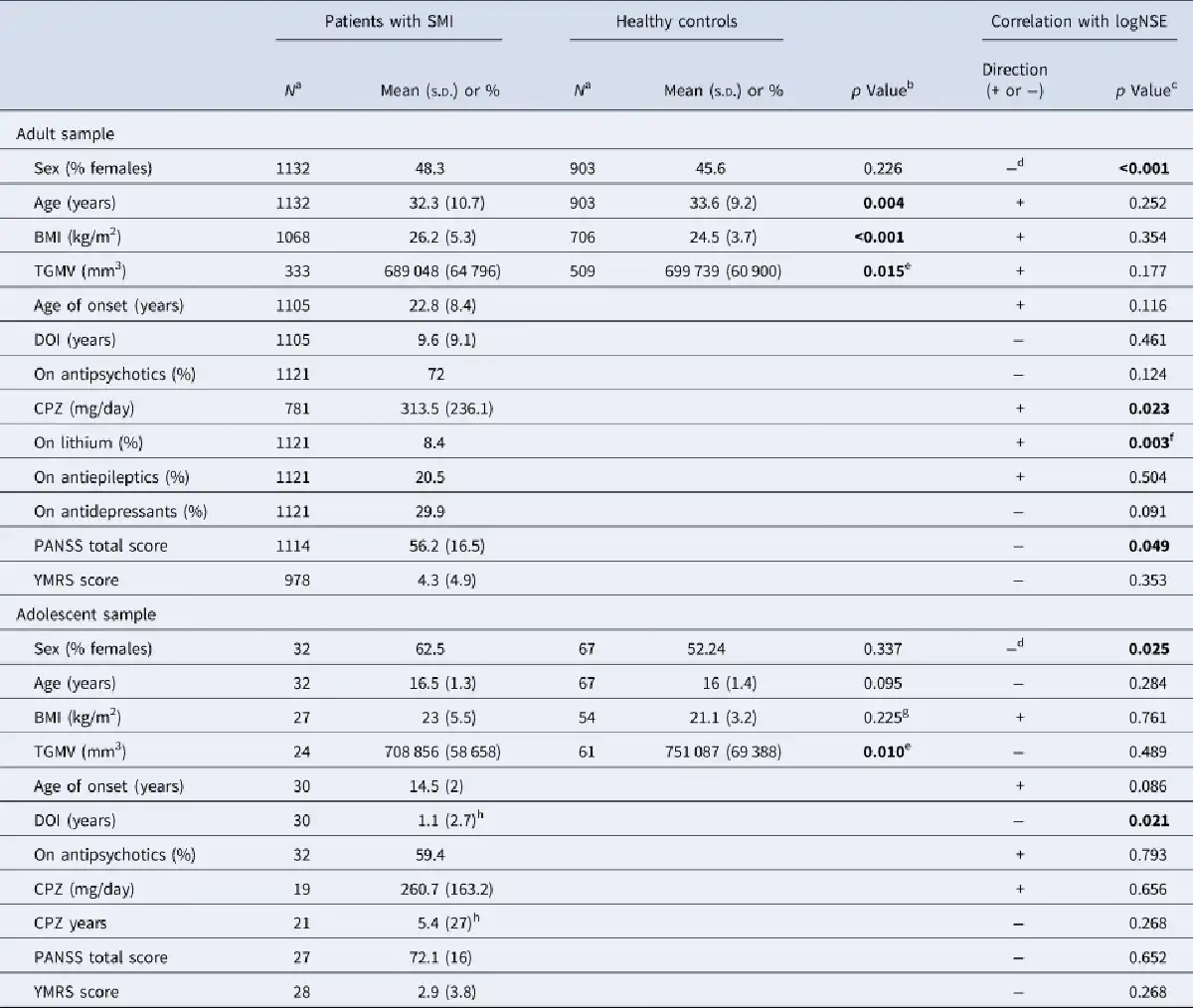Click the bold 0.023 CPZ correlation p value

pyautogui.click(x=1148, y=409)
